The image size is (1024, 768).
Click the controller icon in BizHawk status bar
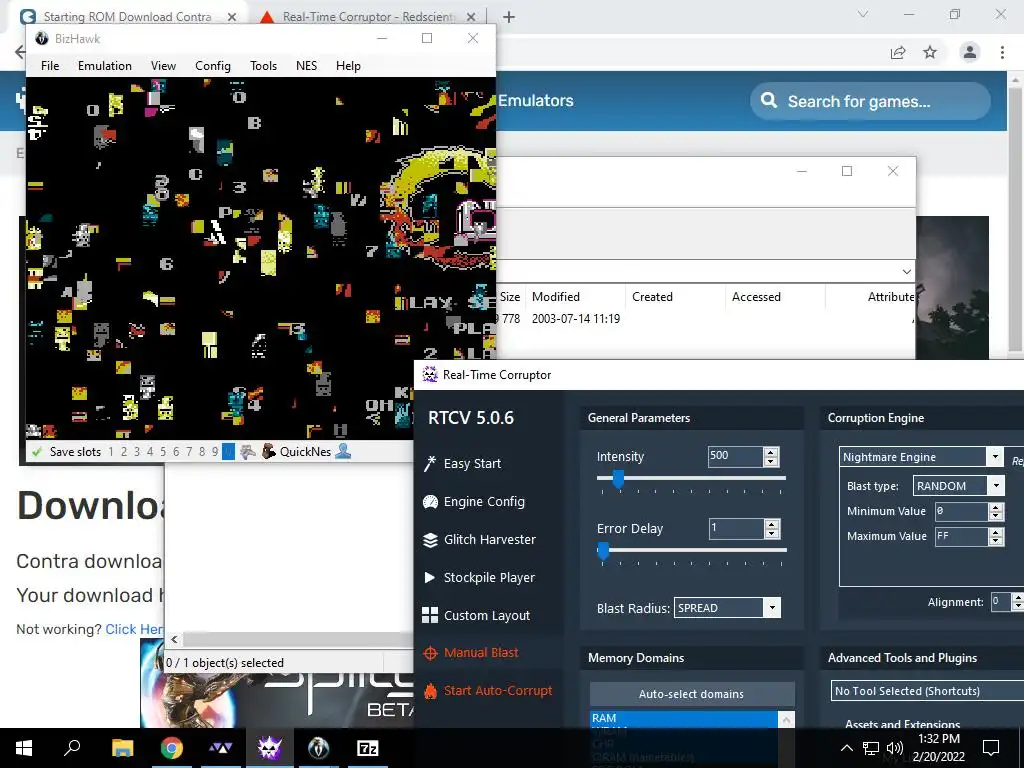tap(248, 451)
